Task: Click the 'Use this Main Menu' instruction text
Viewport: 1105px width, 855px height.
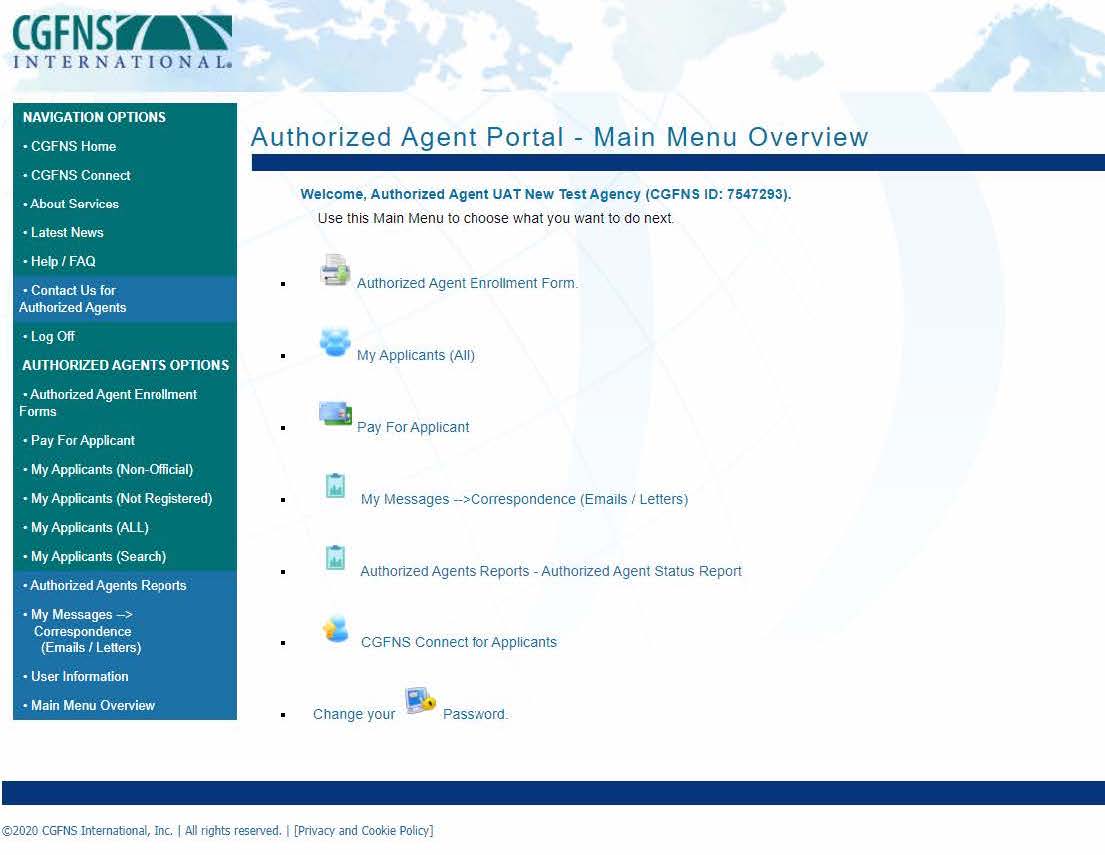Action: (495, 218)
